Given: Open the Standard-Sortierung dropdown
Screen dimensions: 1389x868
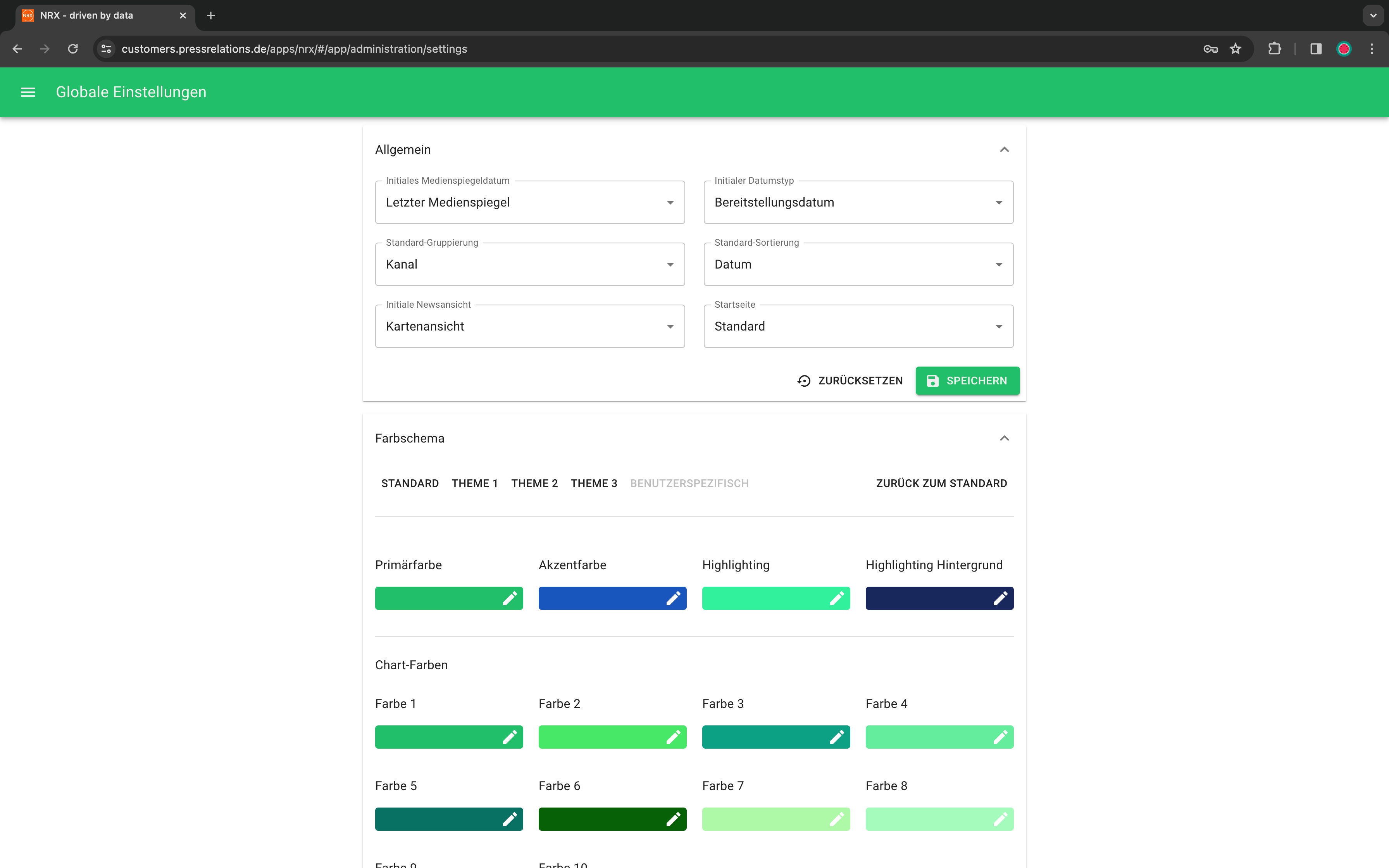Looking at the screenshot, I should pyautogui.click(x=858, y=264).
